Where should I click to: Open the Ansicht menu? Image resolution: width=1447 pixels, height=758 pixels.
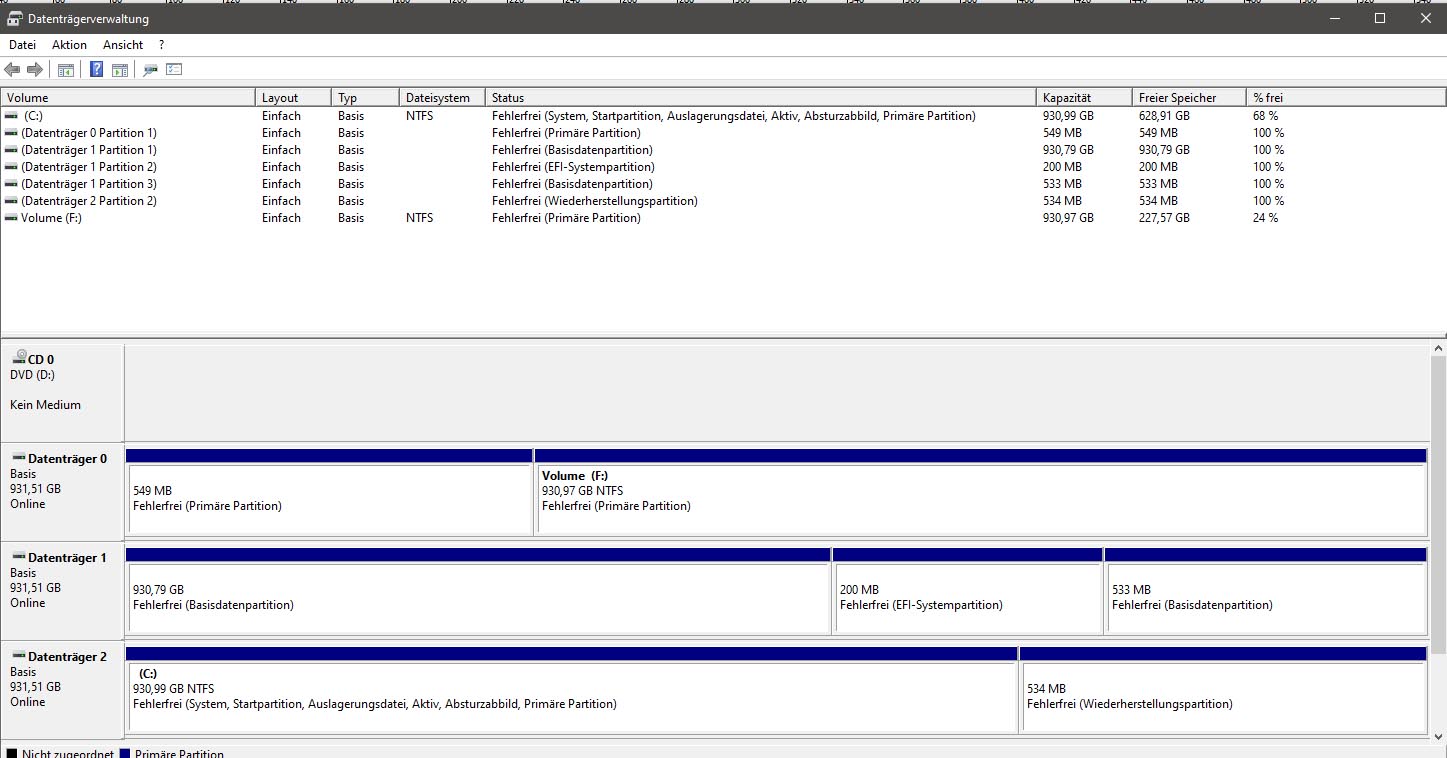123,45
